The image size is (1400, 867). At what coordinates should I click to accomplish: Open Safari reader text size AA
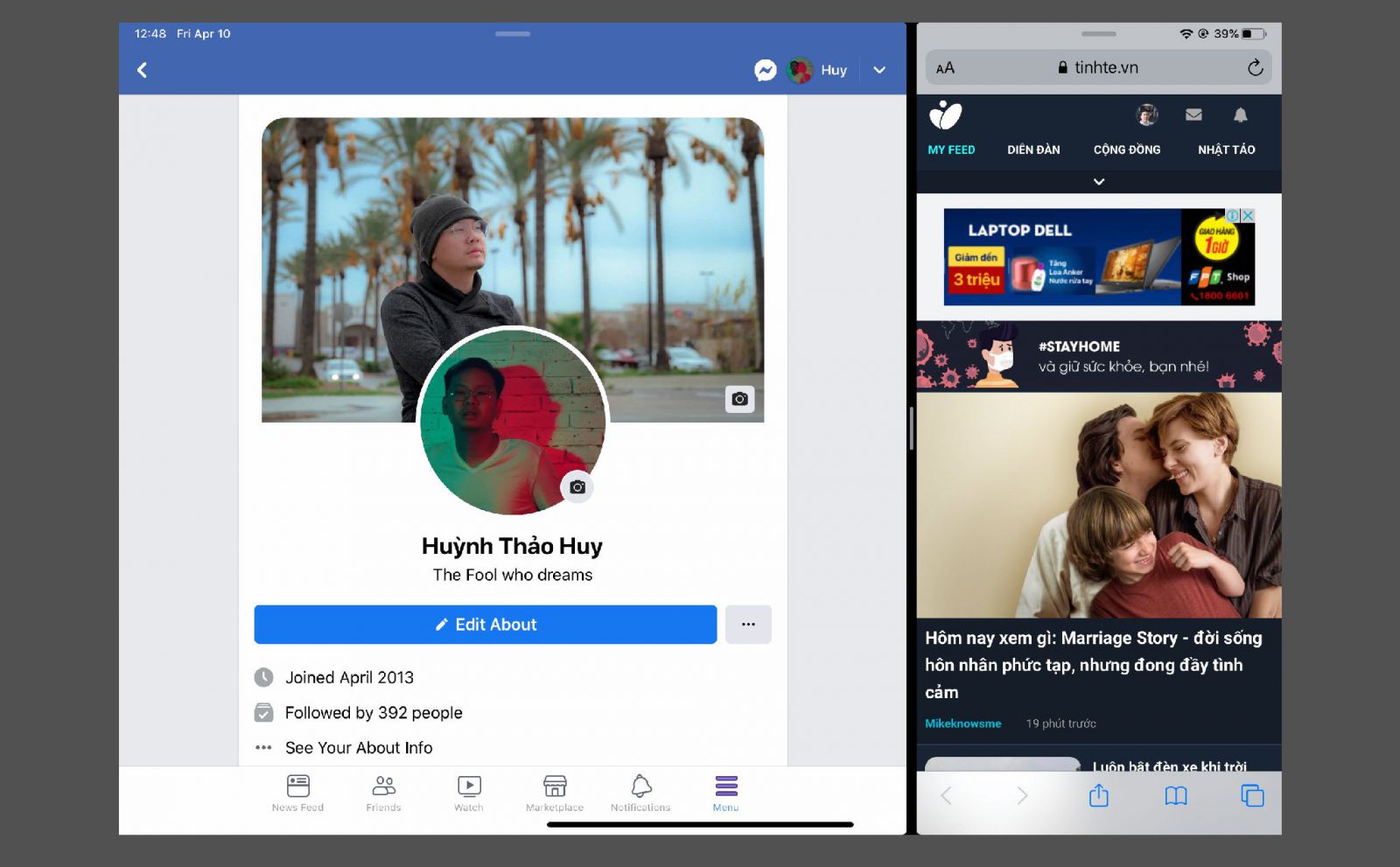945,68
